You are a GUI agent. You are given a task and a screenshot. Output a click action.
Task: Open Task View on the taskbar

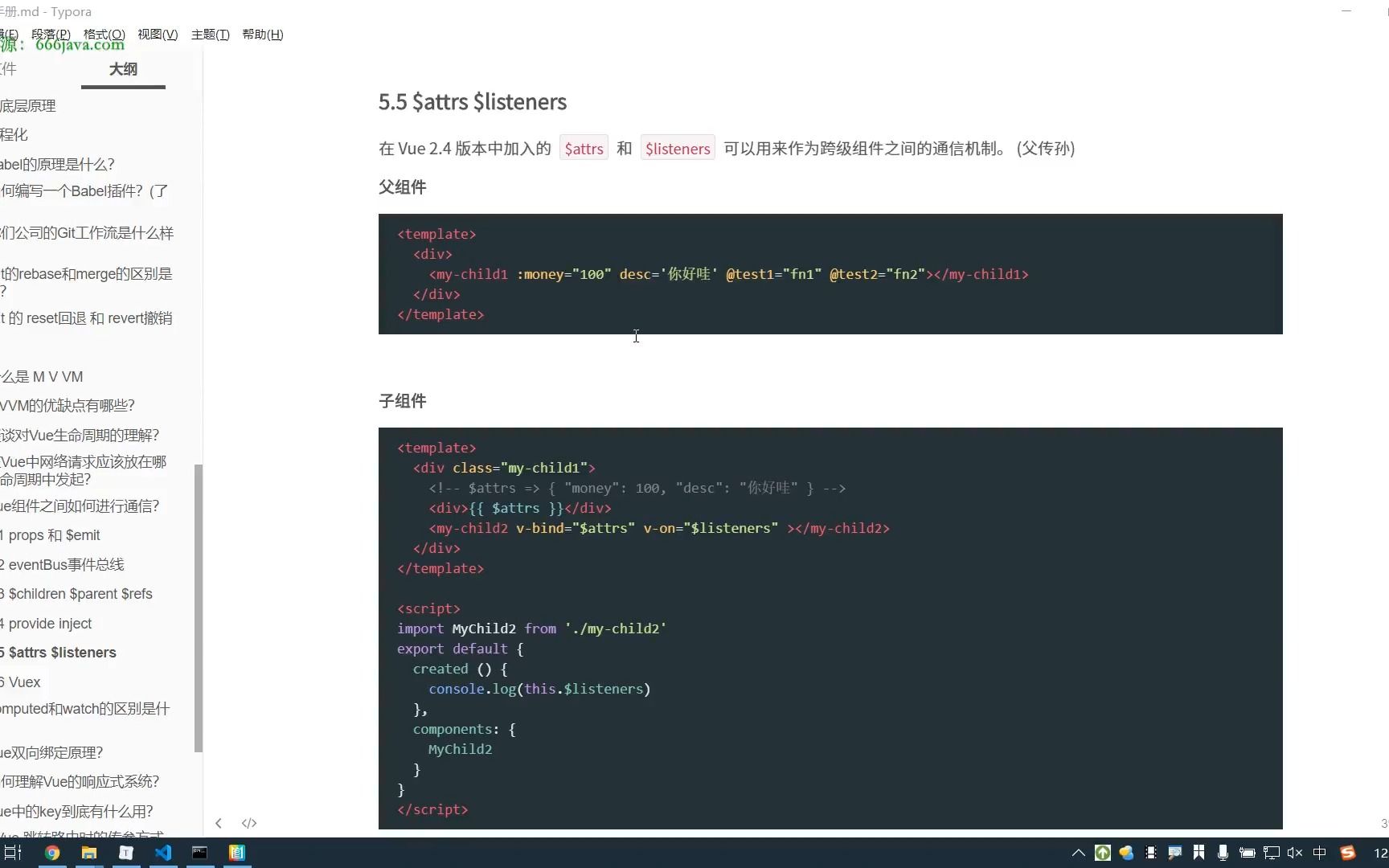tap(13, 853)
